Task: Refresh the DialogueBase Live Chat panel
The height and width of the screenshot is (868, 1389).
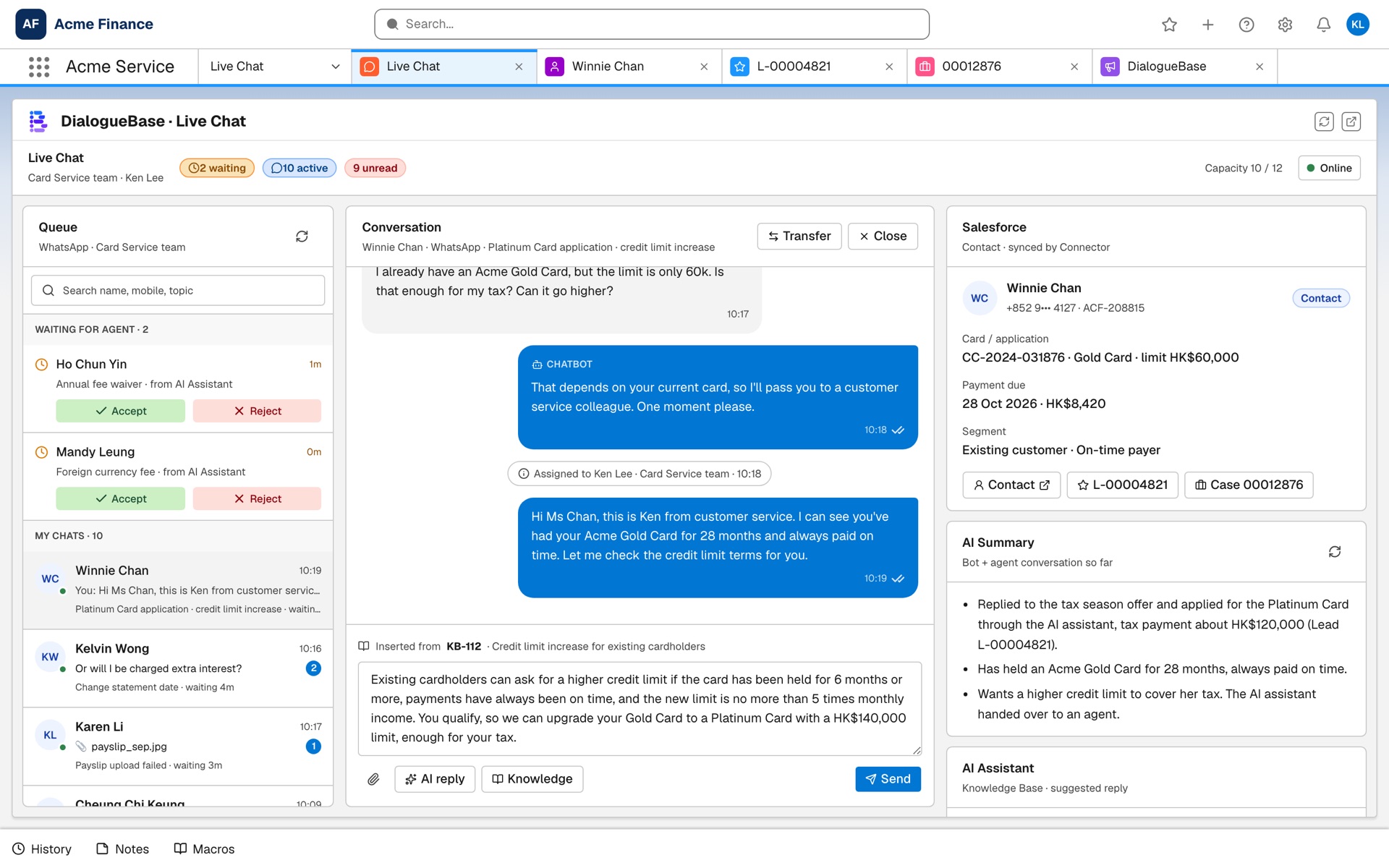Action: 1324,122
